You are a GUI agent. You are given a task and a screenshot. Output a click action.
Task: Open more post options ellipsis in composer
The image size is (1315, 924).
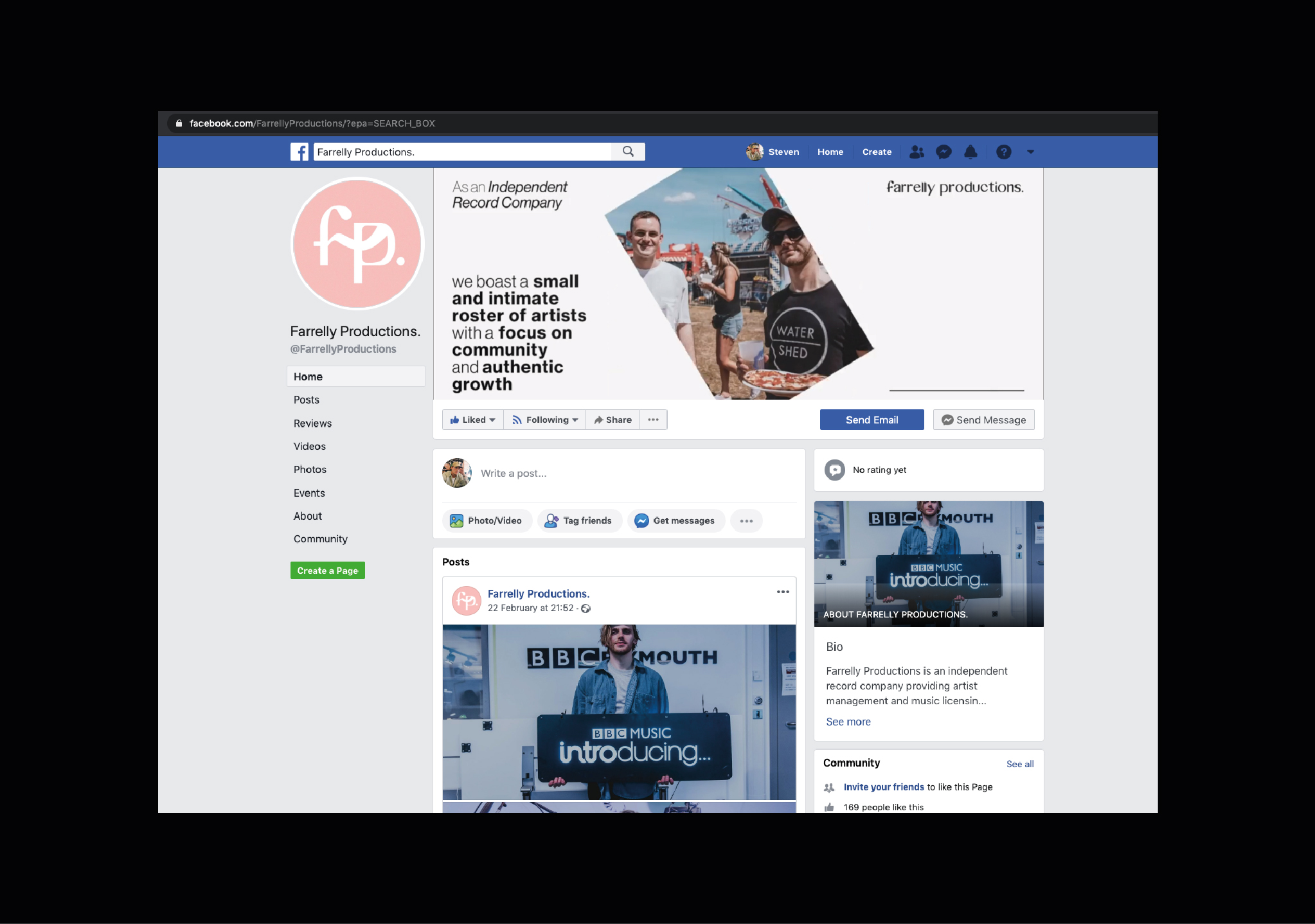[x=746, y=520]
